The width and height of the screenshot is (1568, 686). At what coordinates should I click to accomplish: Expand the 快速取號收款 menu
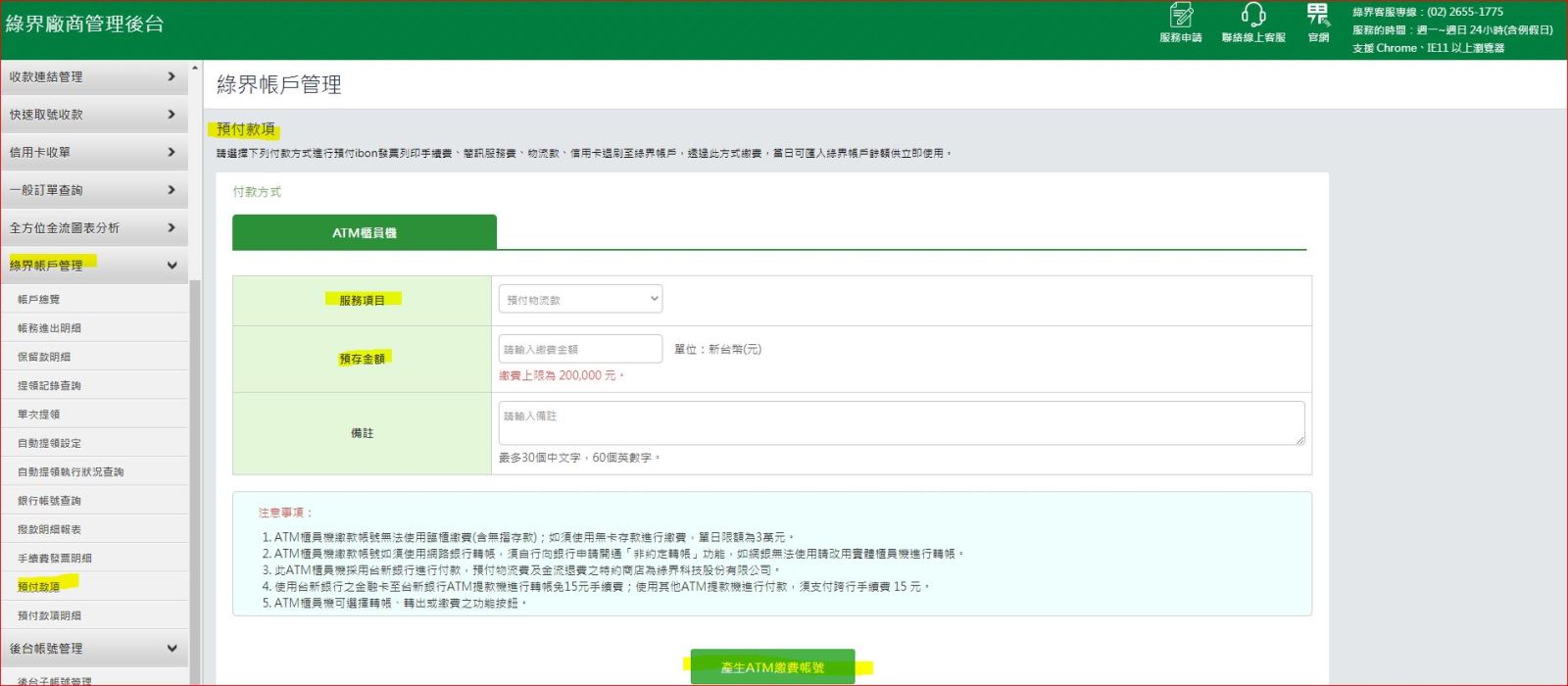click(94, 115)
